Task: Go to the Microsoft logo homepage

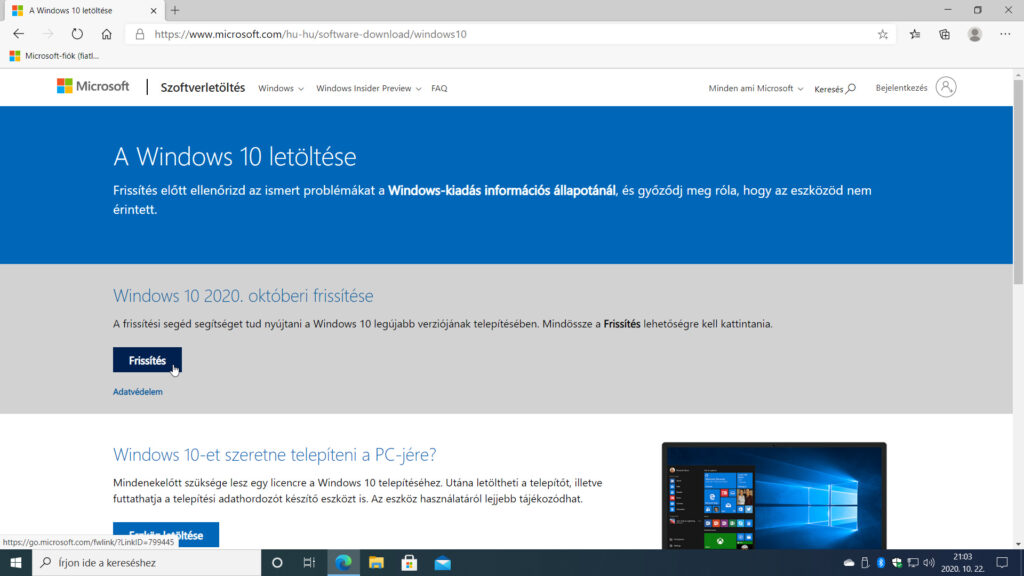Action: tap(93, 86)
